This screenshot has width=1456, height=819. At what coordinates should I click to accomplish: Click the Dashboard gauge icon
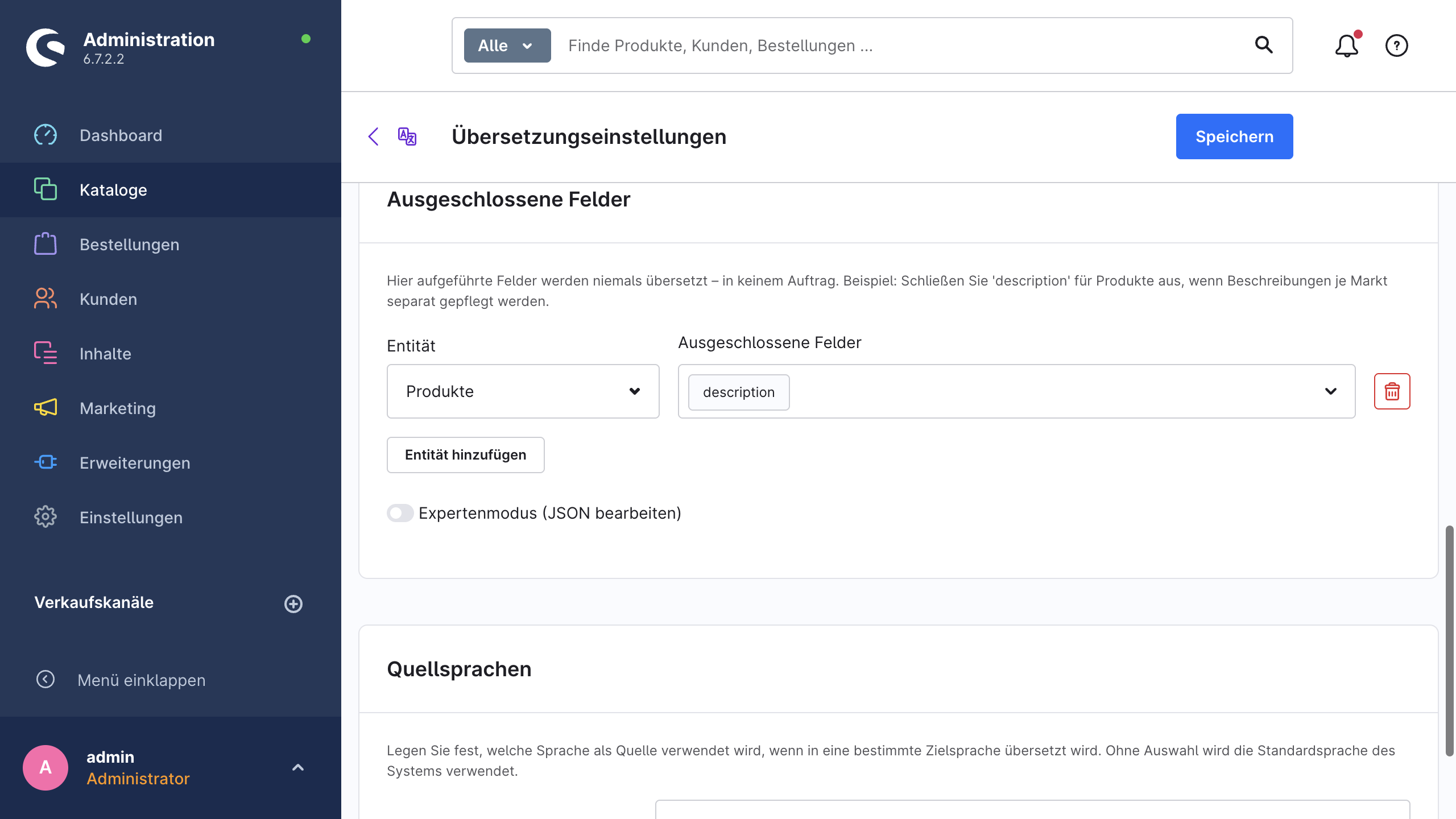point(45,135)
